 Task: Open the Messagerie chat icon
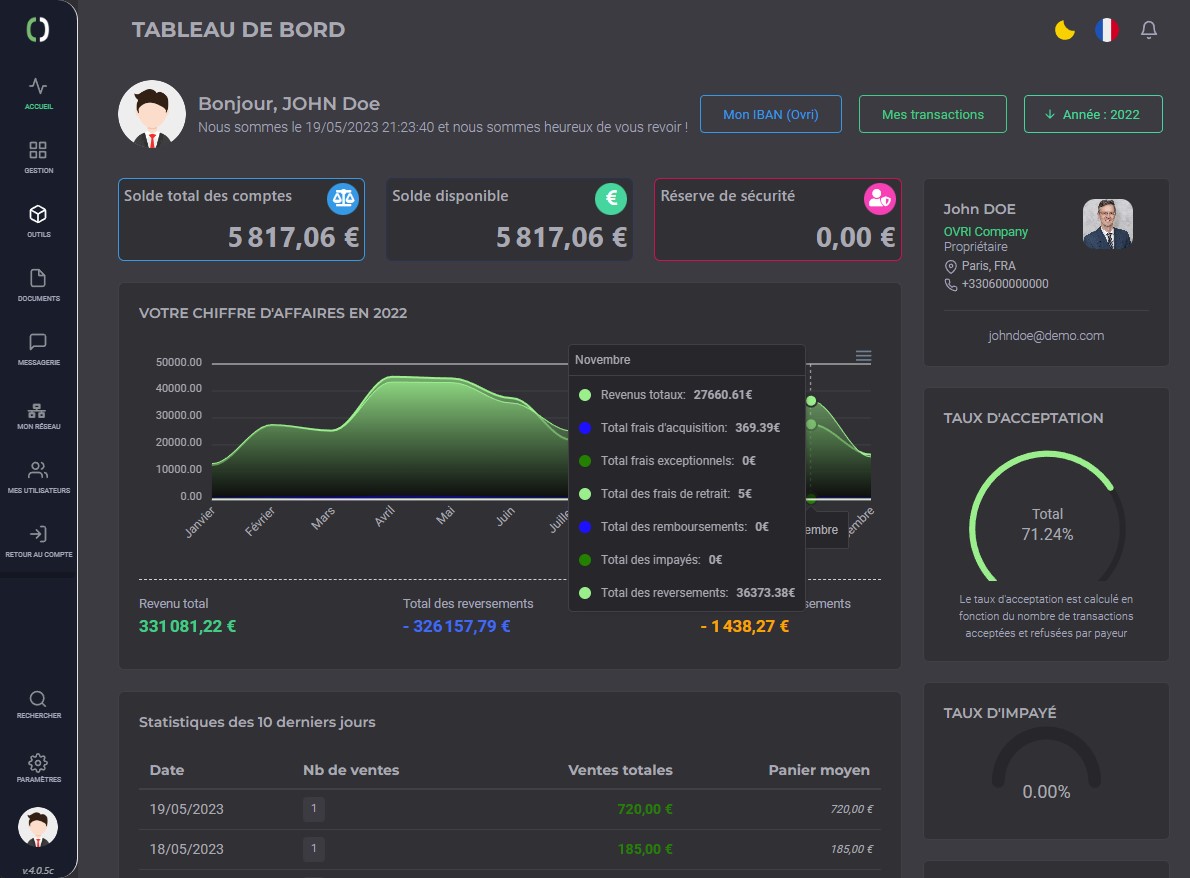click(x=38, y=341)
